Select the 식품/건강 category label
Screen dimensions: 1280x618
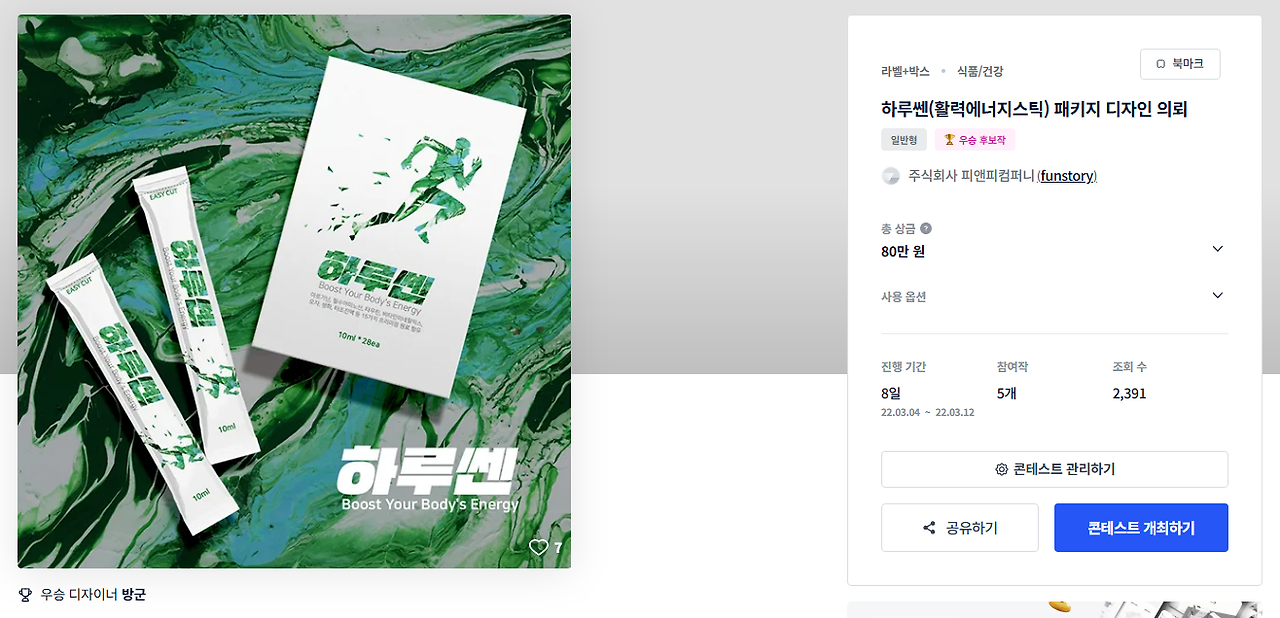[x=980, y=71]
